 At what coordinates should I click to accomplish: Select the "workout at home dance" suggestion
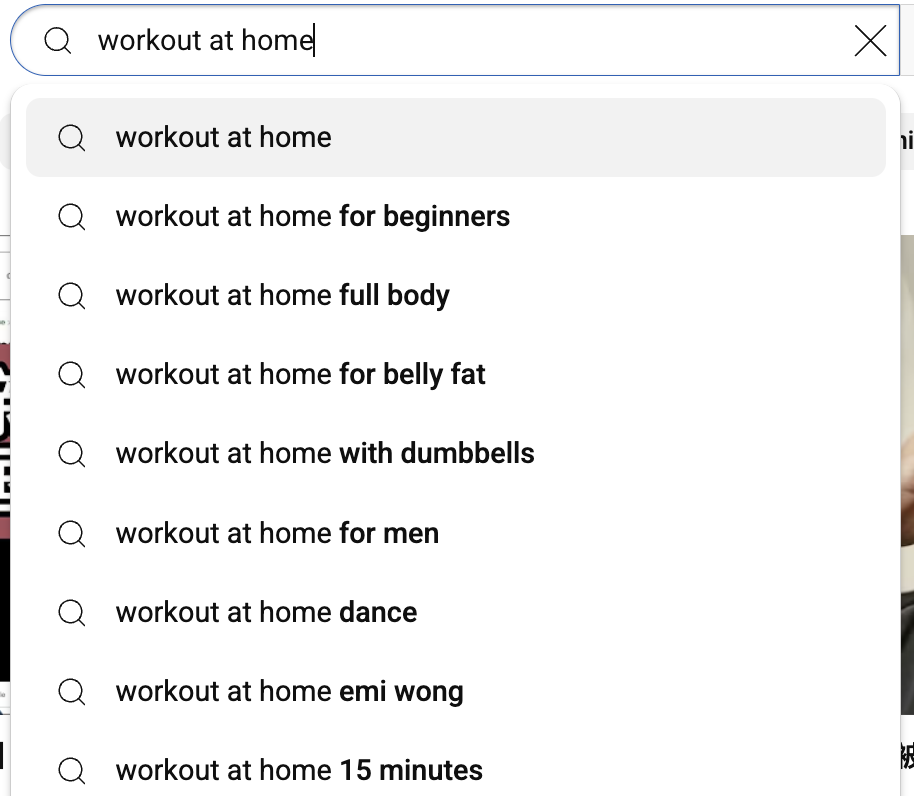tap(266, 612)
